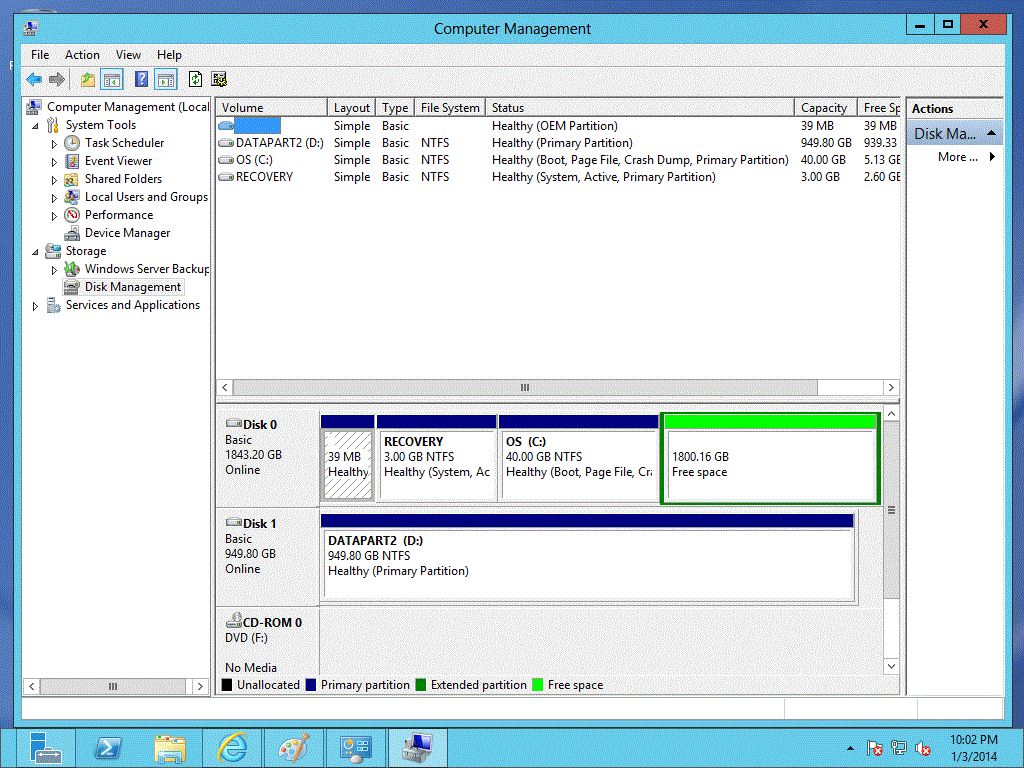The image size is (1024, 768).
Task: Launch Internet Explorer from the taskbar
Action: click(232, 748)
